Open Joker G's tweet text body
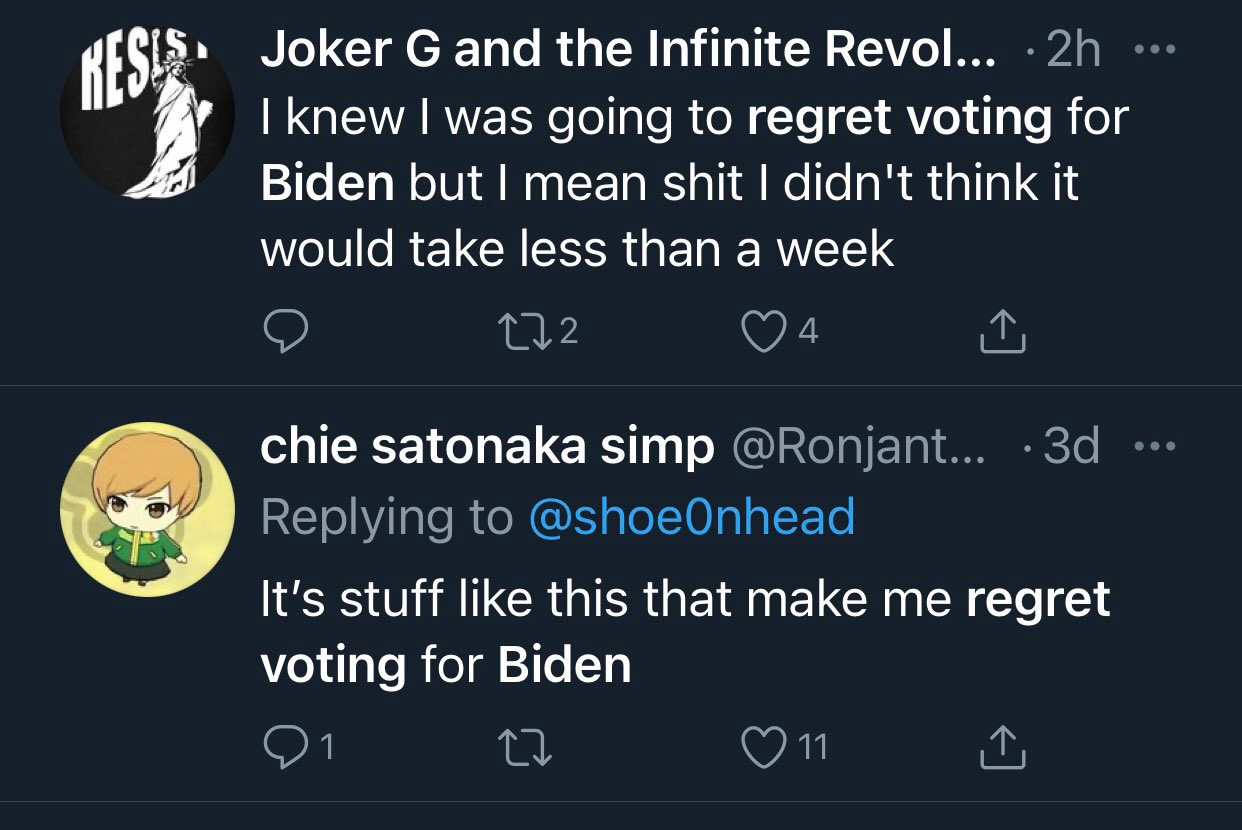1242x830 pixels. tap(695, 182)
